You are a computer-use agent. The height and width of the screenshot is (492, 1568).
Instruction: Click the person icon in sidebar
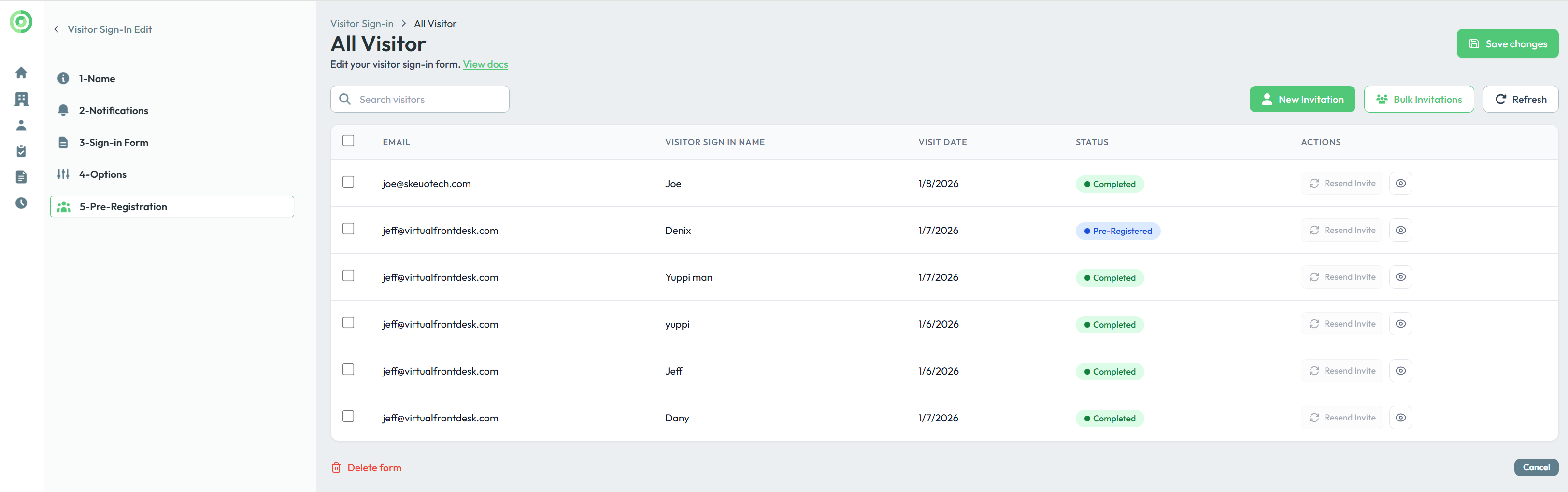click(21, 126)
